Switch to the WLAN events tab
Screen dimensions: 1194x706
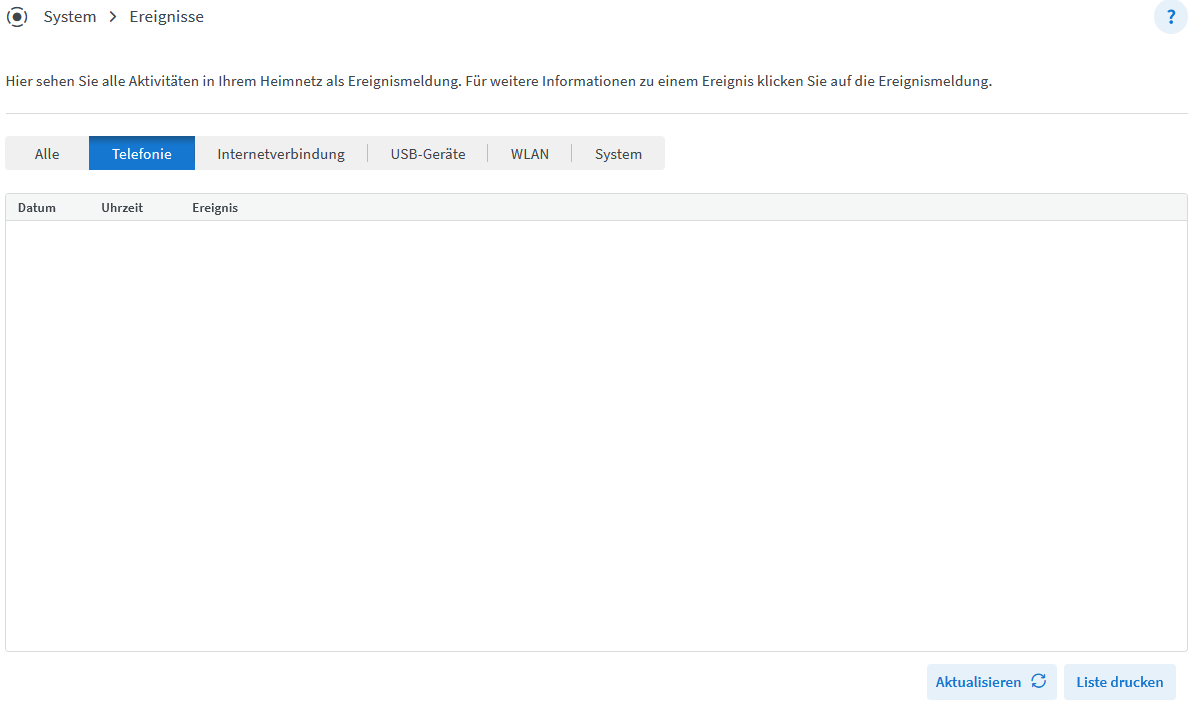click(x=530, y=154)
